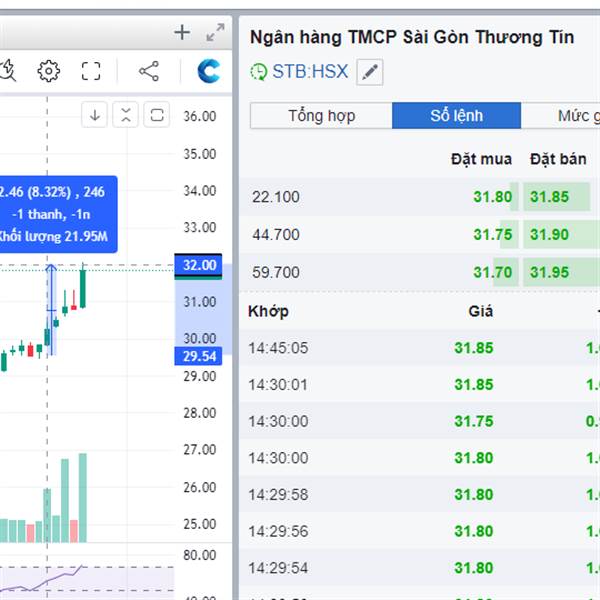Screen dimensions: 600x600
Task: Click the lightning search icon in toolbar
Action: (x=8, y=71)
